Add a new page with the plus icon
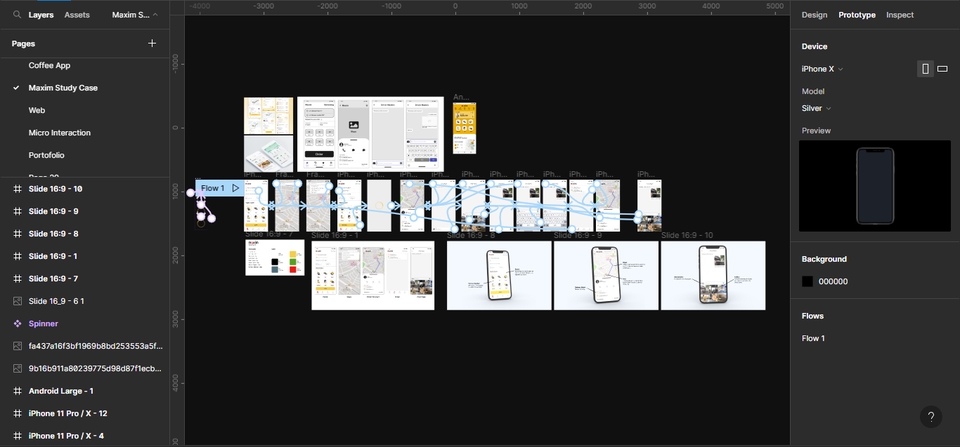 click(x=152, y=43)
